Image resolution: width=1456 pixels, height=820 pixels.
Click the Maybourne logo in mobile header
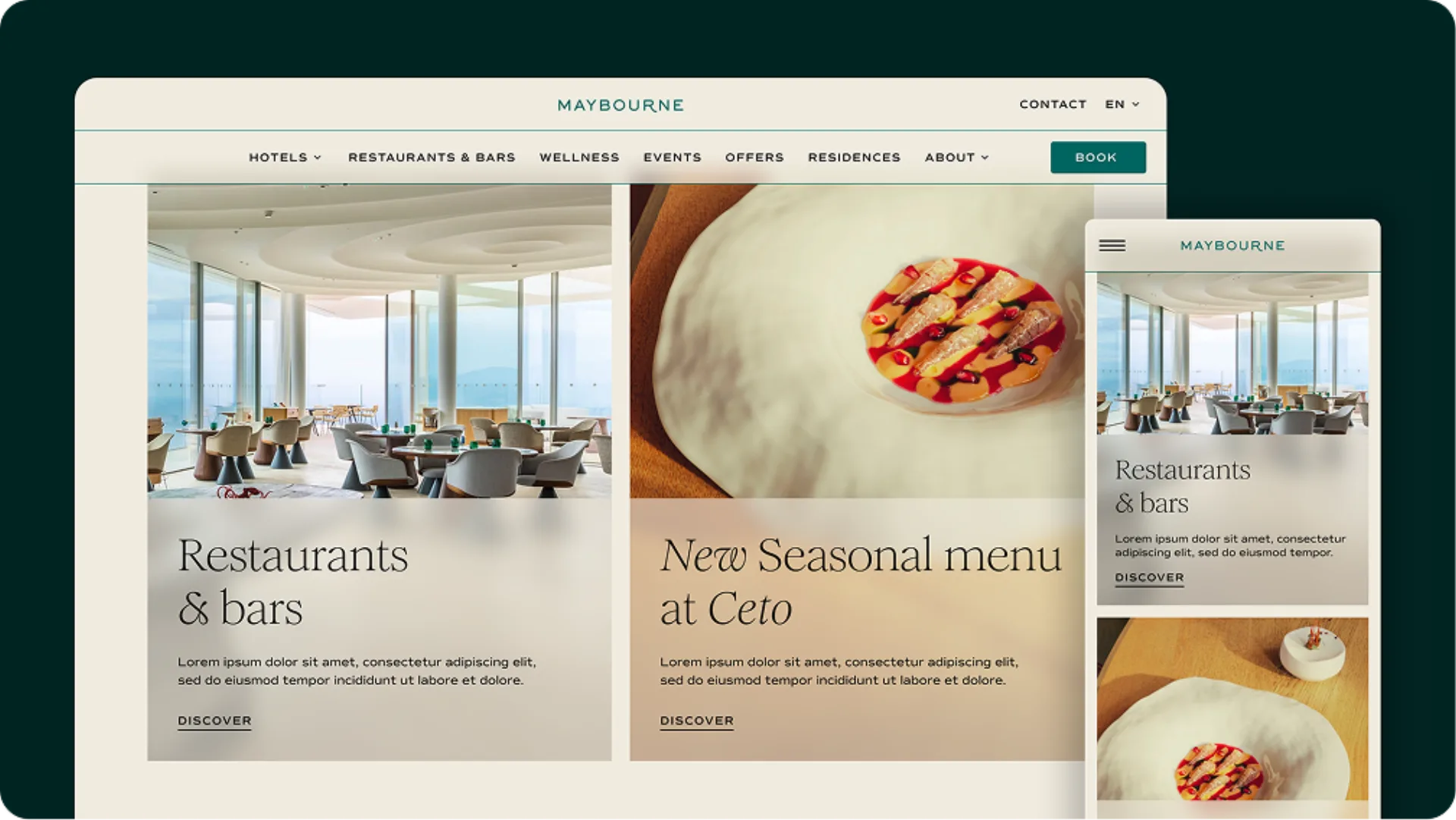click(1232, 246)
